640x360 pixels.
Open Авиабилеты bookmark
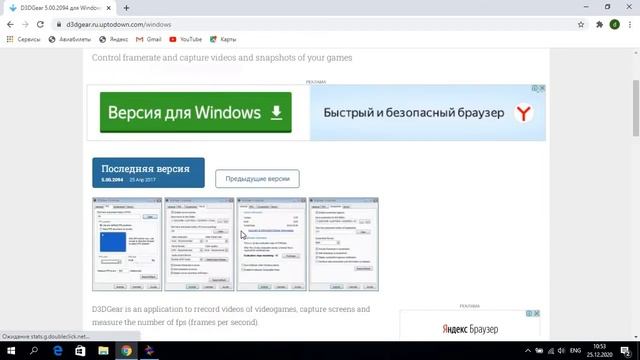[69, 39]
